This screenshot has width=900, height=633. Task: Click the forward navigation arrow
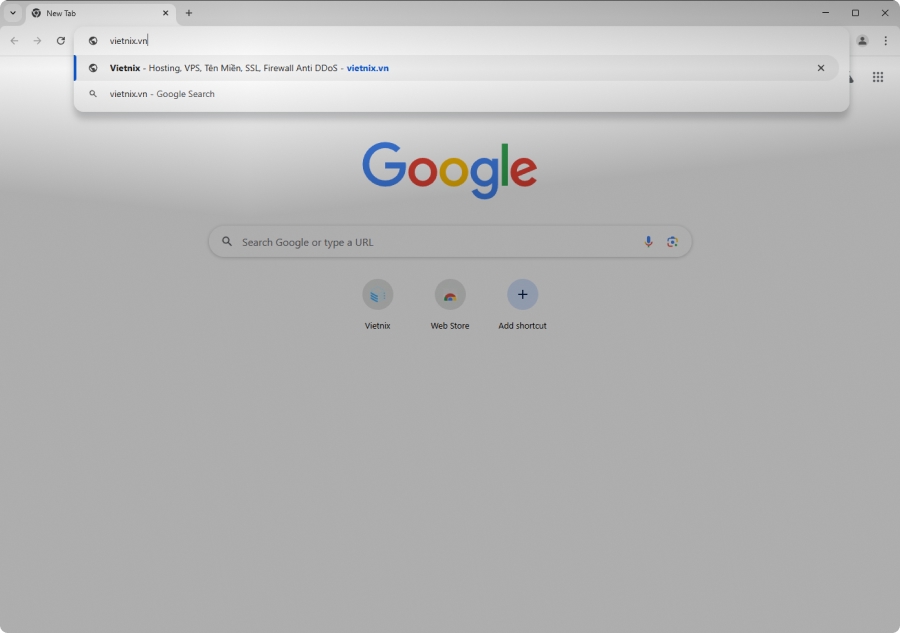(x=37, y=41)
